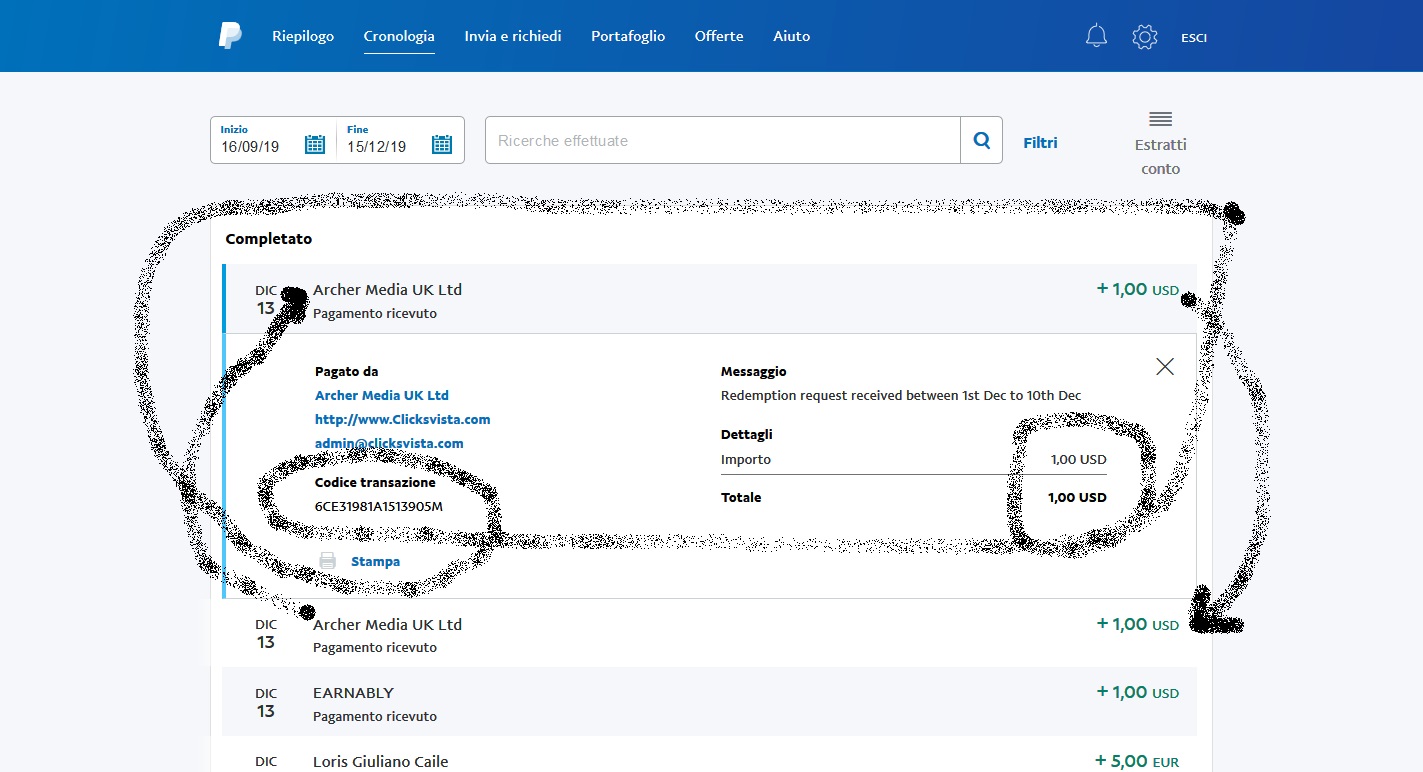This screenshot has height=772, width=1423.
Task: Open the Portafoglio tab
Action: 628,36
